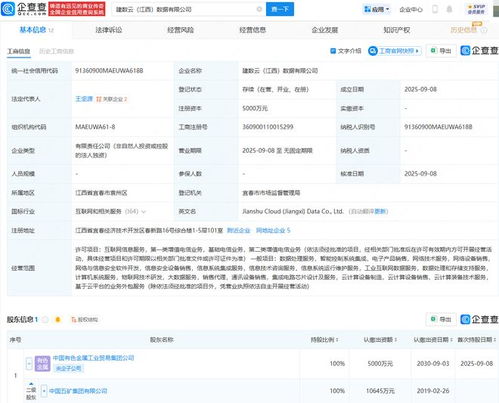Open notifications bell in header
This screenshot has height=403, width=499.
449,9
